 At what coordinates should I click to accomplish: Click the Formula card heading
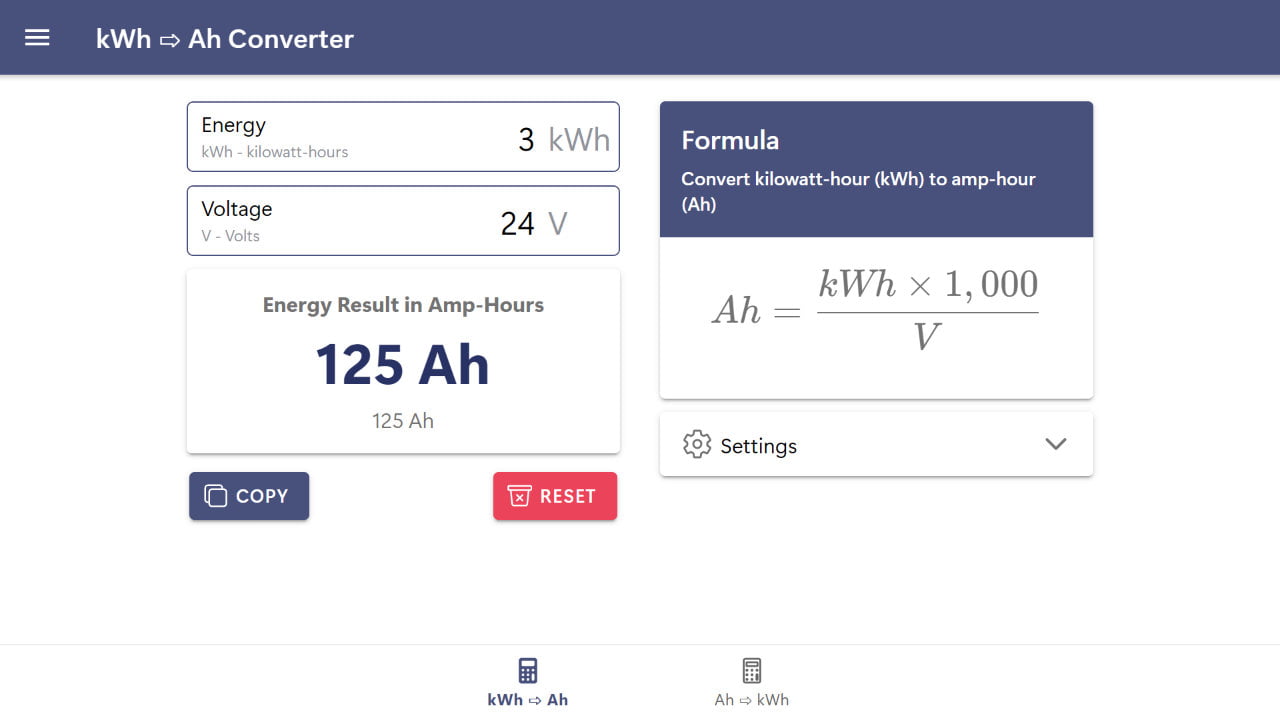click(730, 140)
